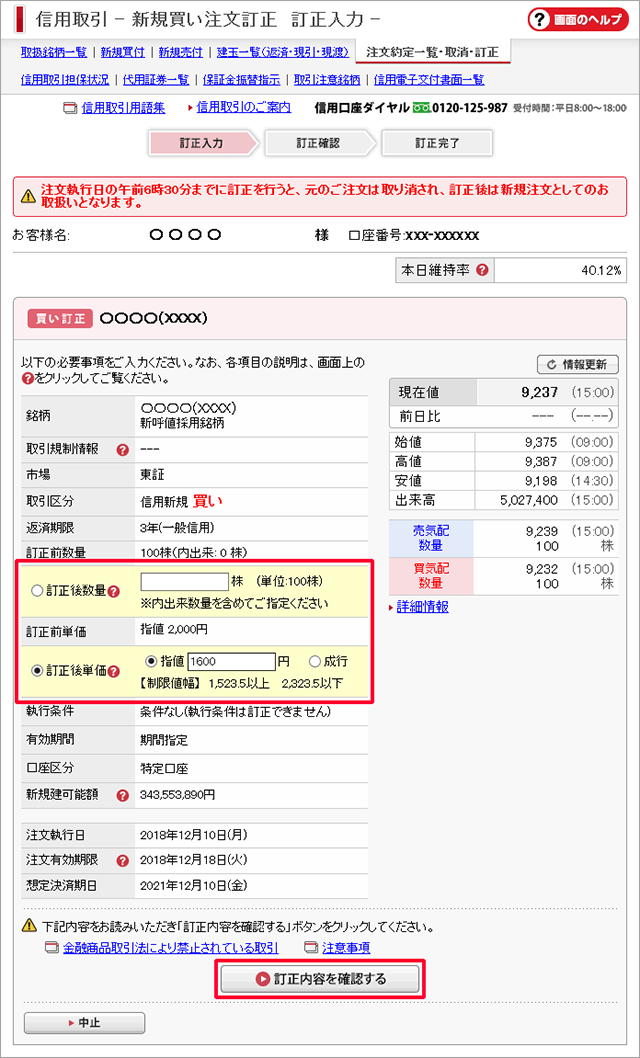The width and height of the screenshot is (640, 1058).
Task: Click 情報更新 refresh button
Action: (578, 364)
